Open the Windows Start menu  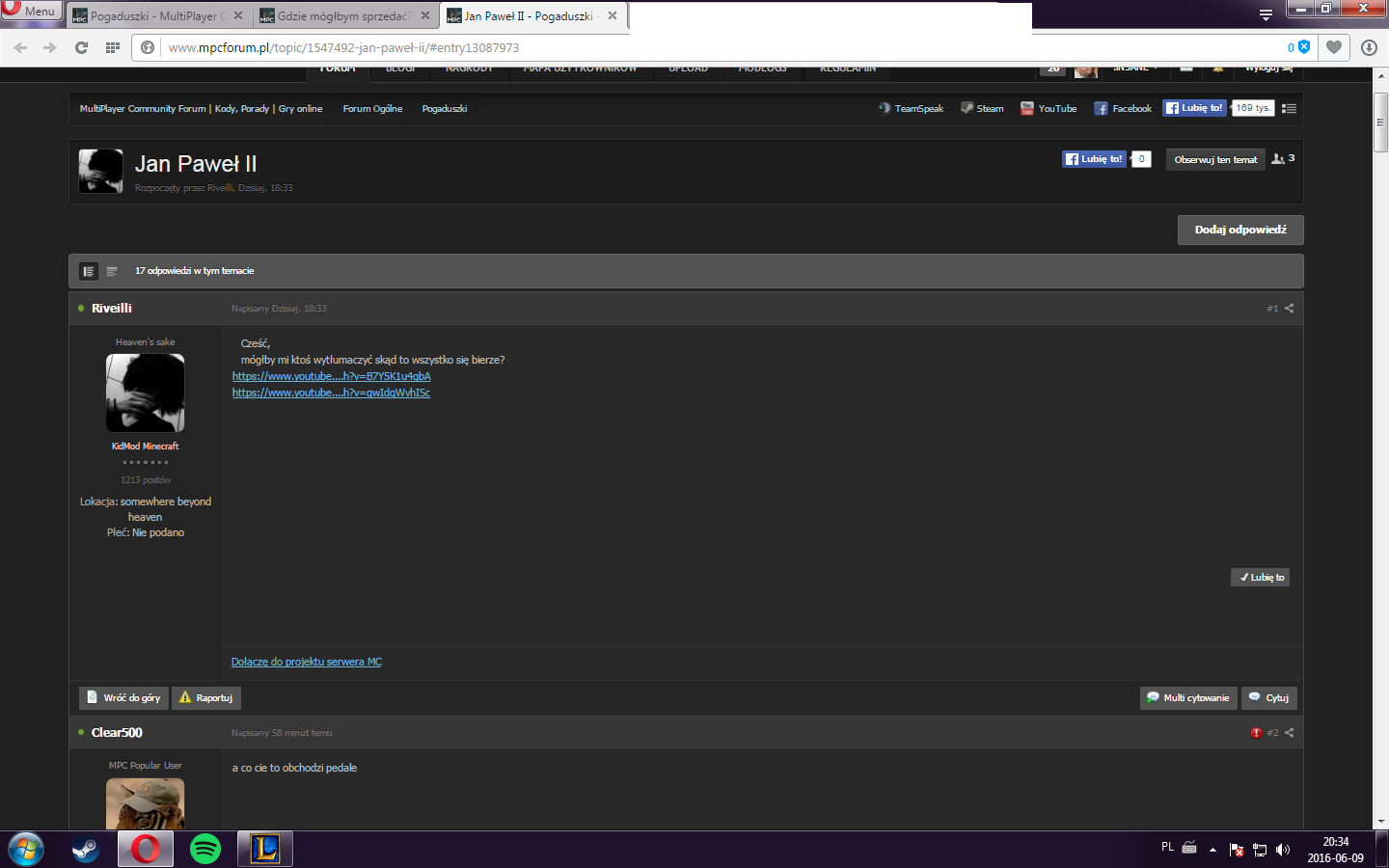pyautogui.click(x=26, y=850)
